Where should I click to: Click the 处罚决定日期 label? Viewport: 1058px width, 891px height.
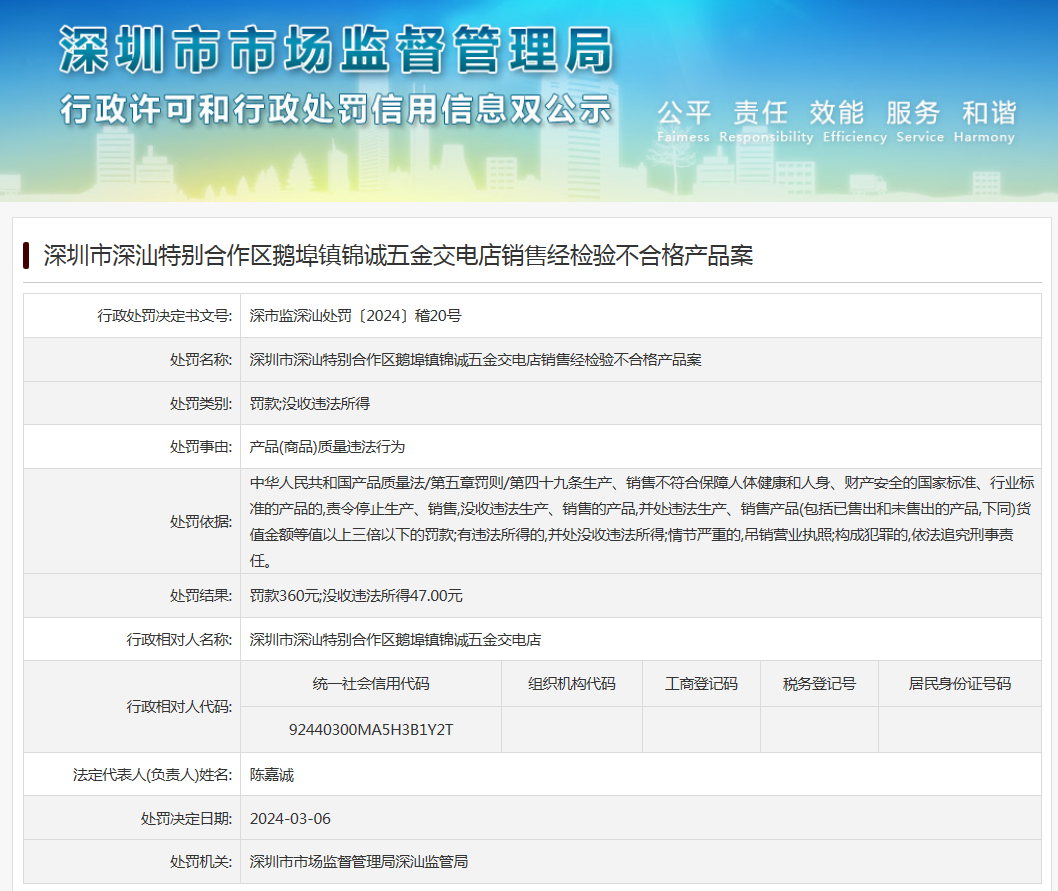[186, 819]
